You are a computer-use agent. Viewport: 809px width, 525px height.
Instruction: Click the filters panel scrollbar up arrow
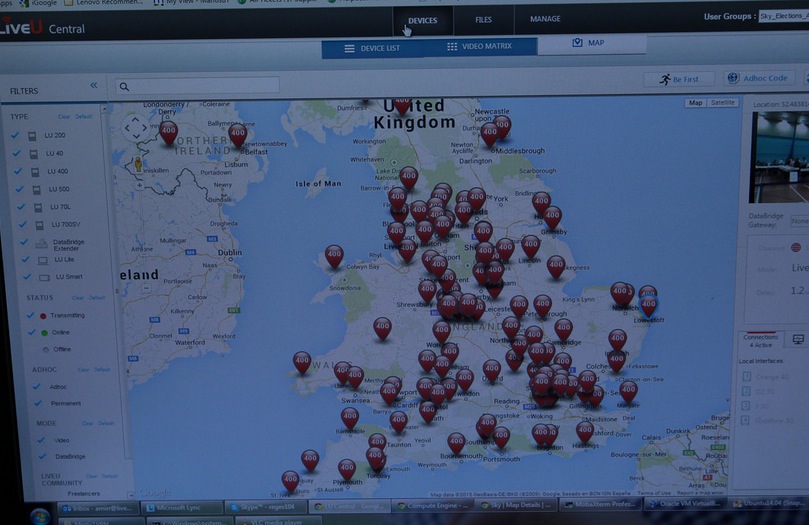(104, 109)
